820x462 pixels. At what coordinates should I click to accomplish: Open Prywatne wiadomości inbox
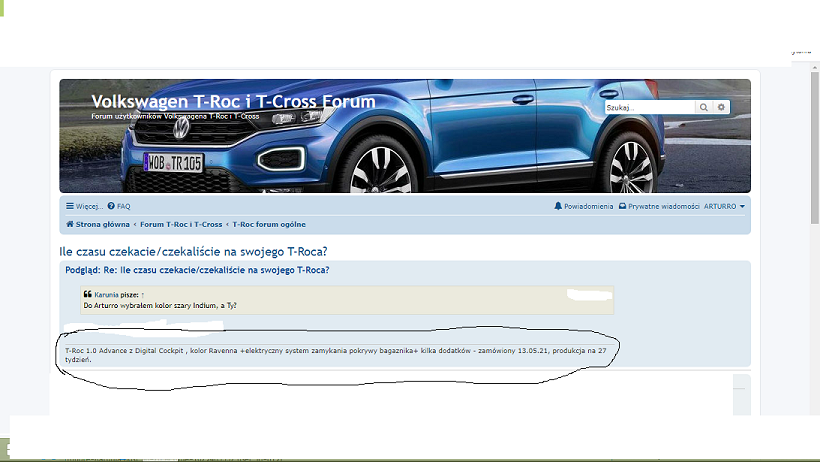tap(659, 206)
